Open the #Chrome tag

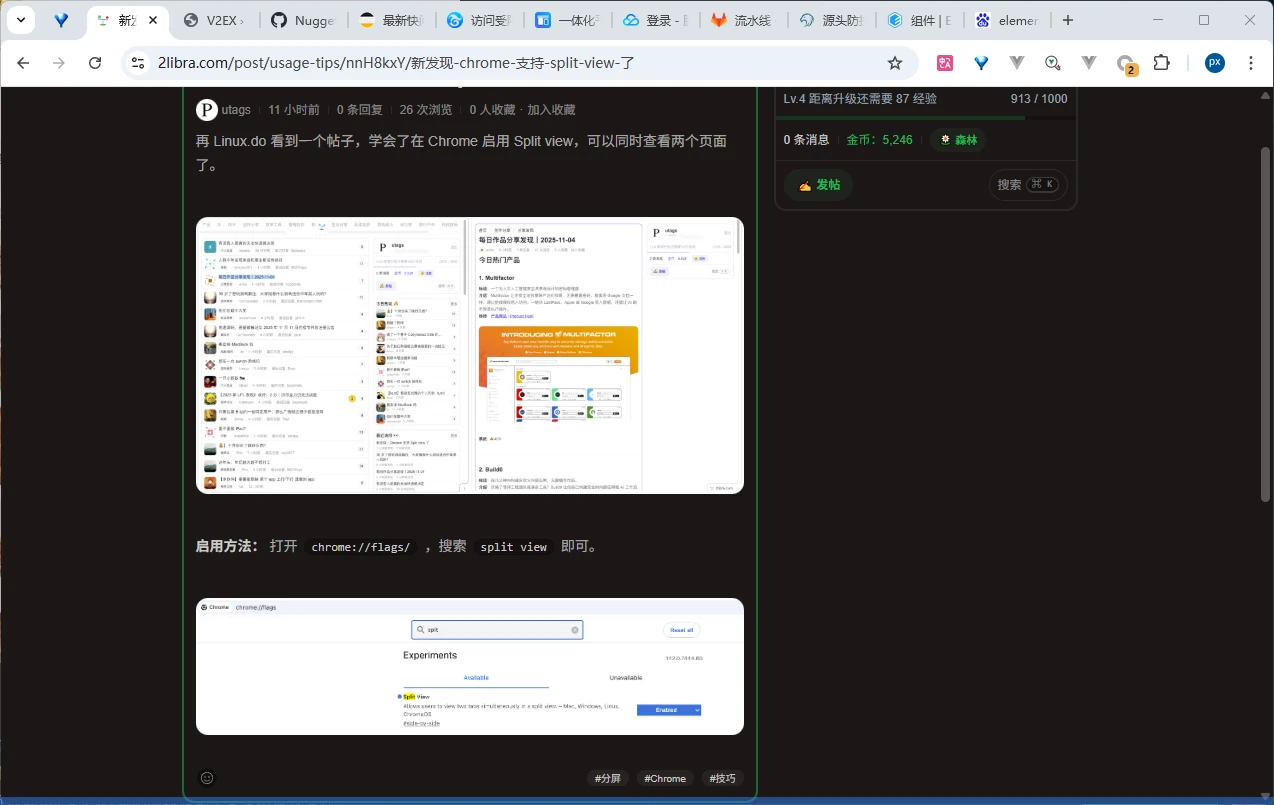(665, 778)
